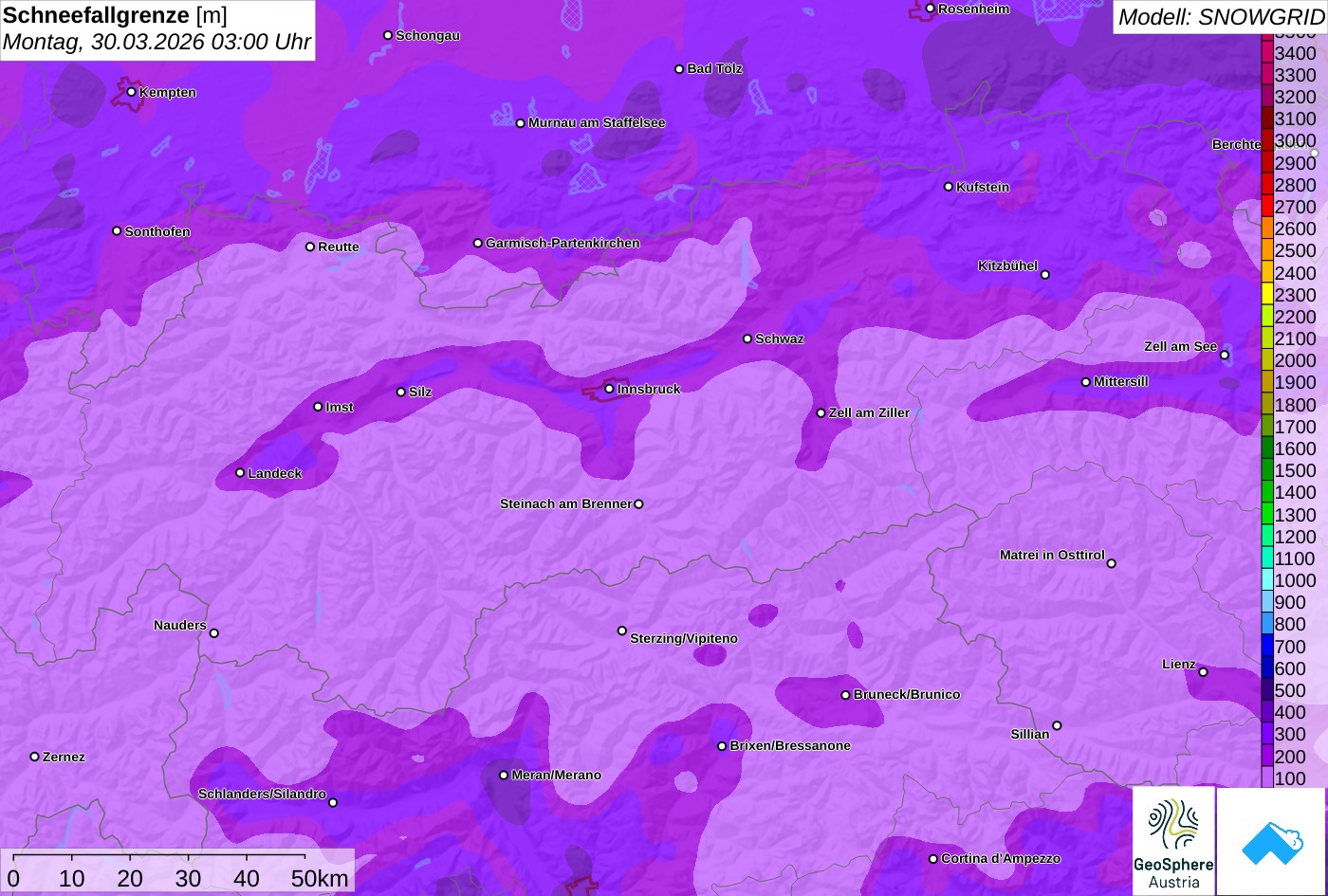This screenshot has width=1328, height=896.
Task: Click the date "Montag, 30.03.2026 03:00 Uhr"
Action: [157, 43]
